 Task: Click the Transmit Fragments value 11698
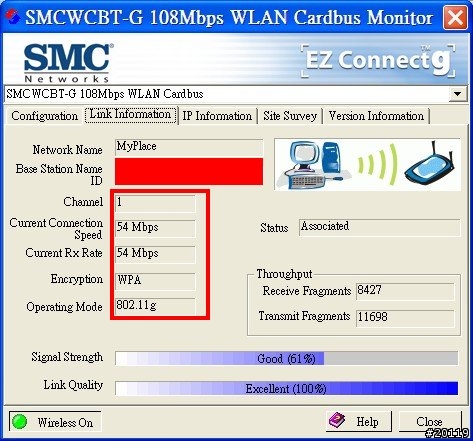[x=405, y=318]
